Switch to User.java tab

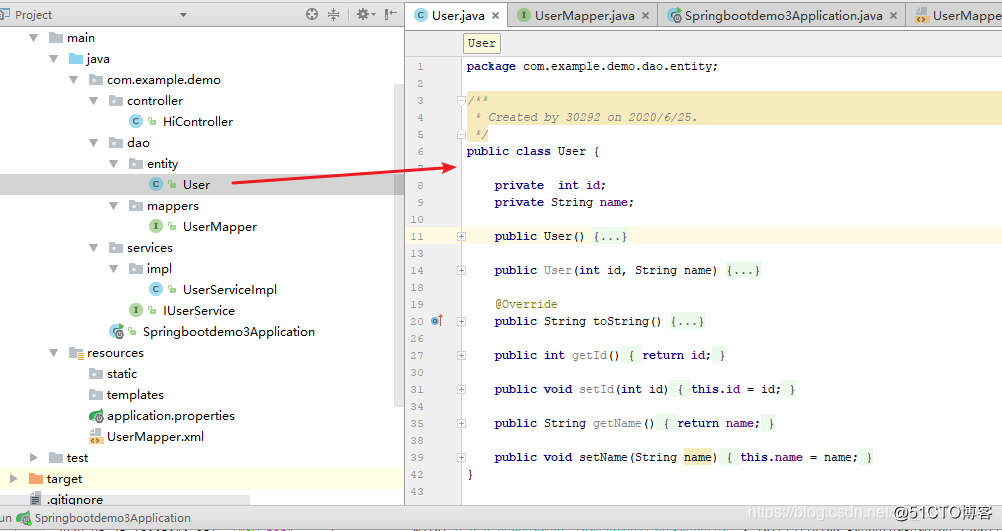click(x=458, y=16)
